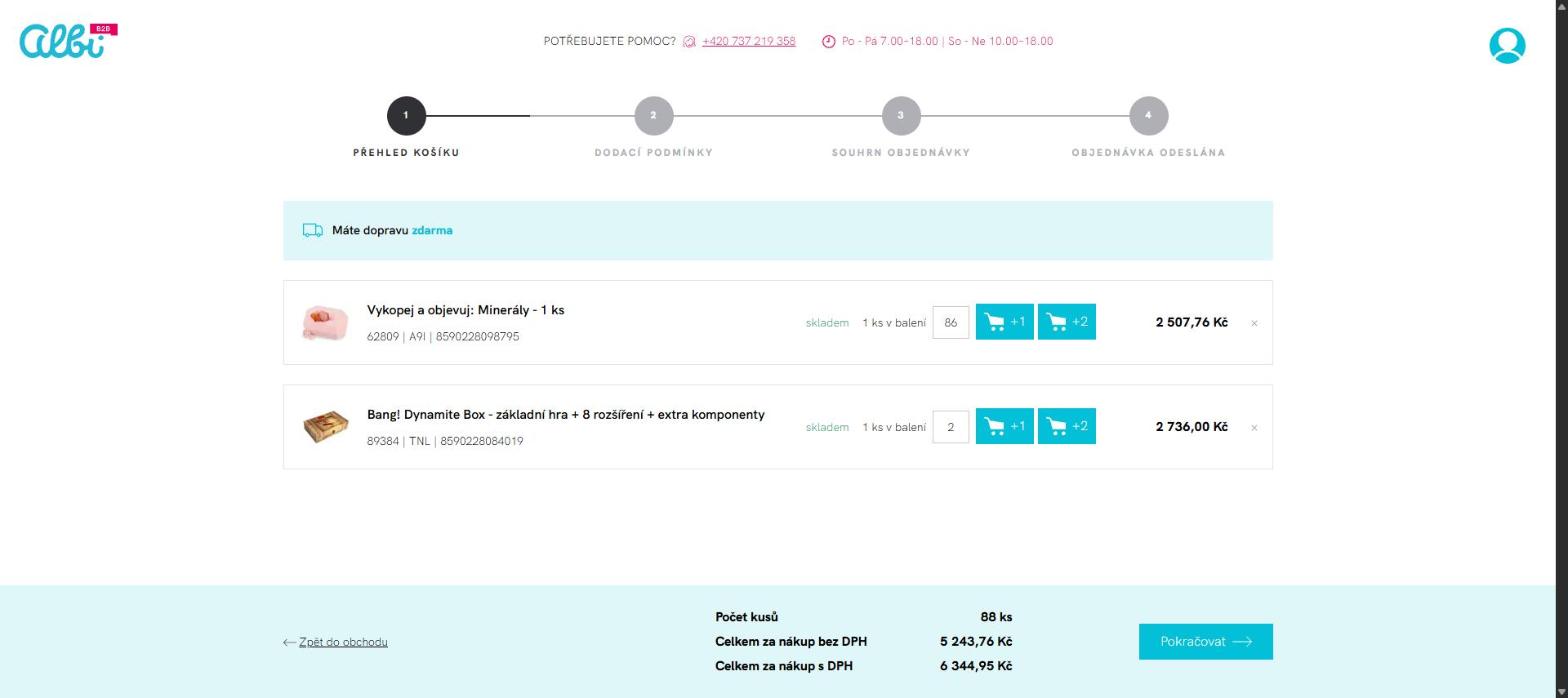Select step 2 Dodací podmínky circle
This screenshot has height=698, width=1568.
(653, 116)
